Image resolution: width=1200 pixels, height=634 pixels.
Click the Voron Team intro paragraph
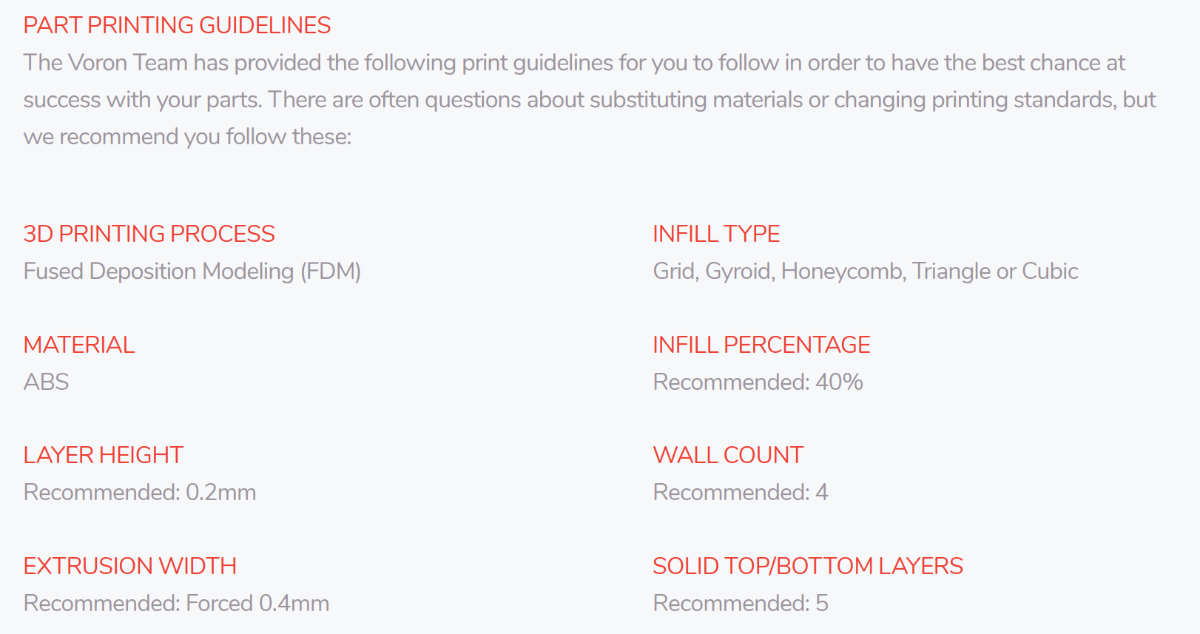coord(590,99)
